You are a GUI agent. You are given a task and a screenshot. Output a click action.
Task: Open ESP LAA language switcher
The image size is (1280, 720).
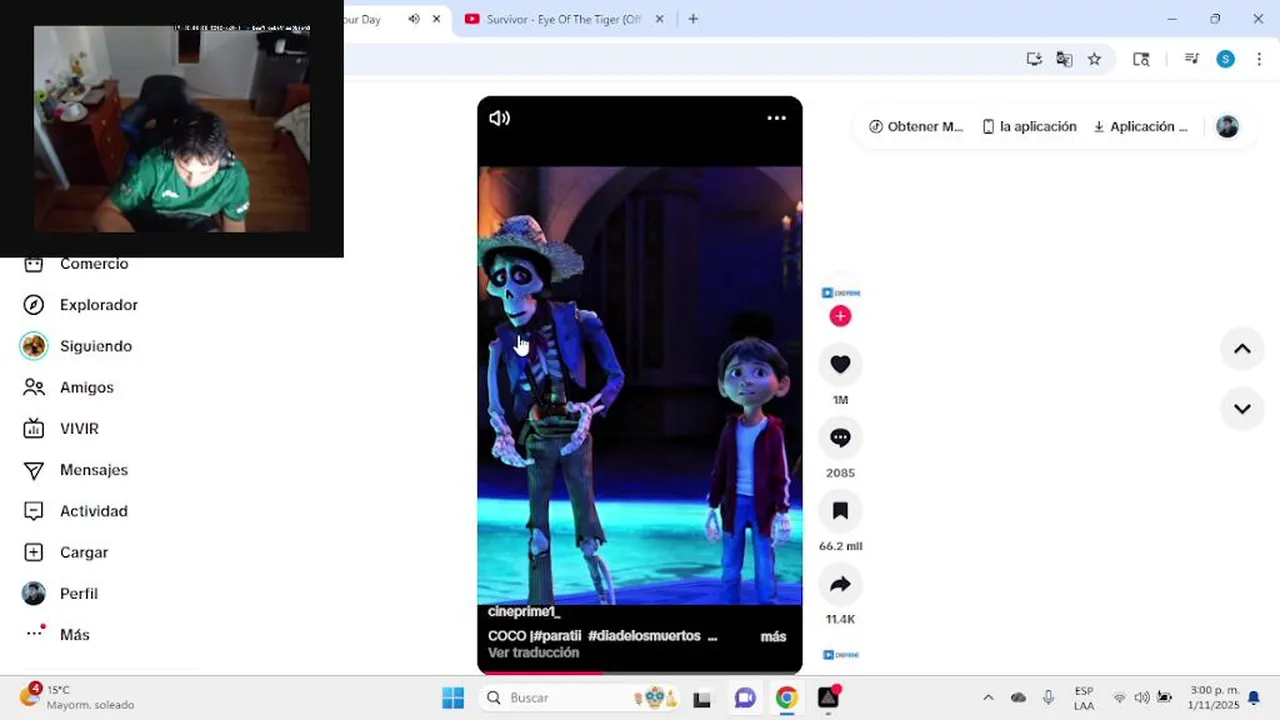[x=1084, y=698]
